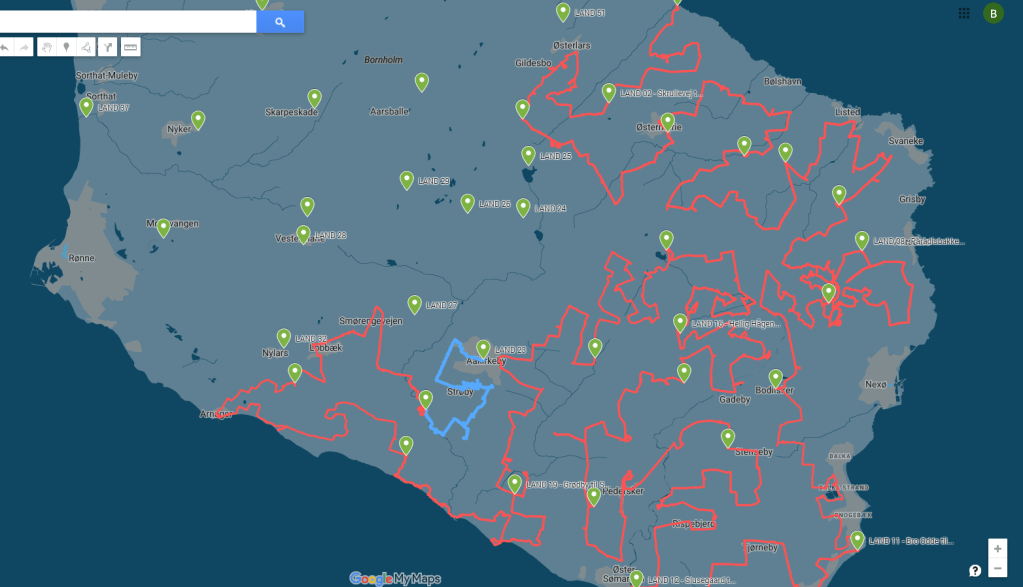Image resolution: width=1023 pixels, height=587 pixels.
Task: Select the LAND 27 marker pin
Action: (x=415, y=303)
